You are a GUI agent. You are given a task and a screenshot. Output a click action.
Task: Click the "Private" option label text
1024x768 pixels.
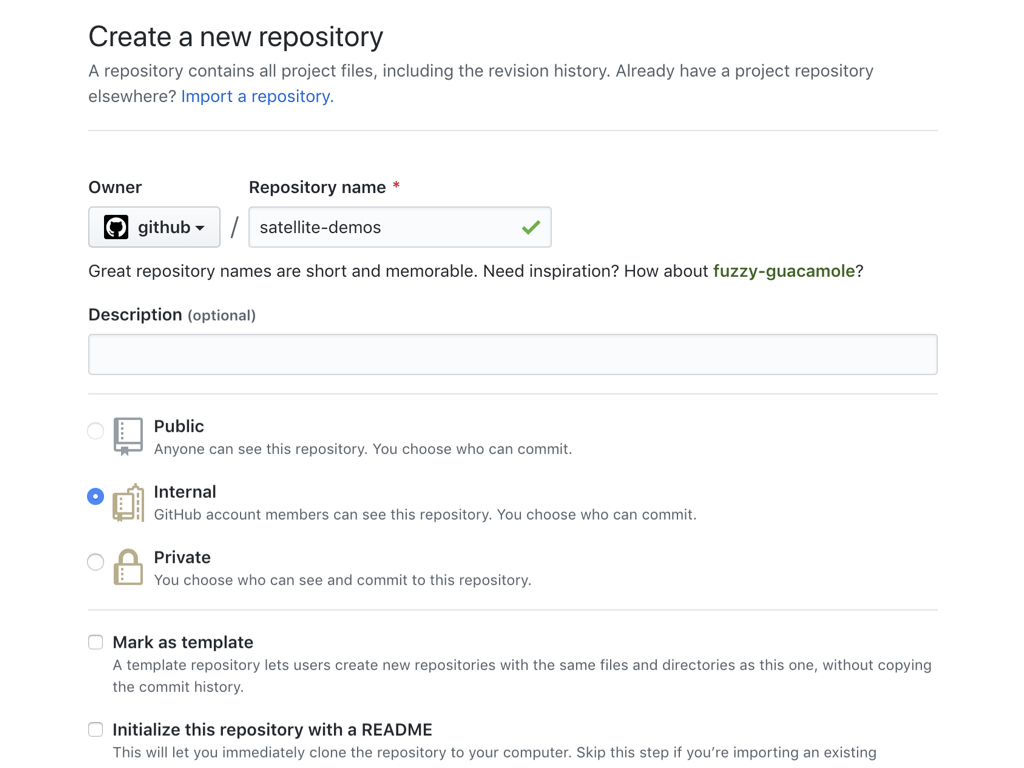click(182, 557)
